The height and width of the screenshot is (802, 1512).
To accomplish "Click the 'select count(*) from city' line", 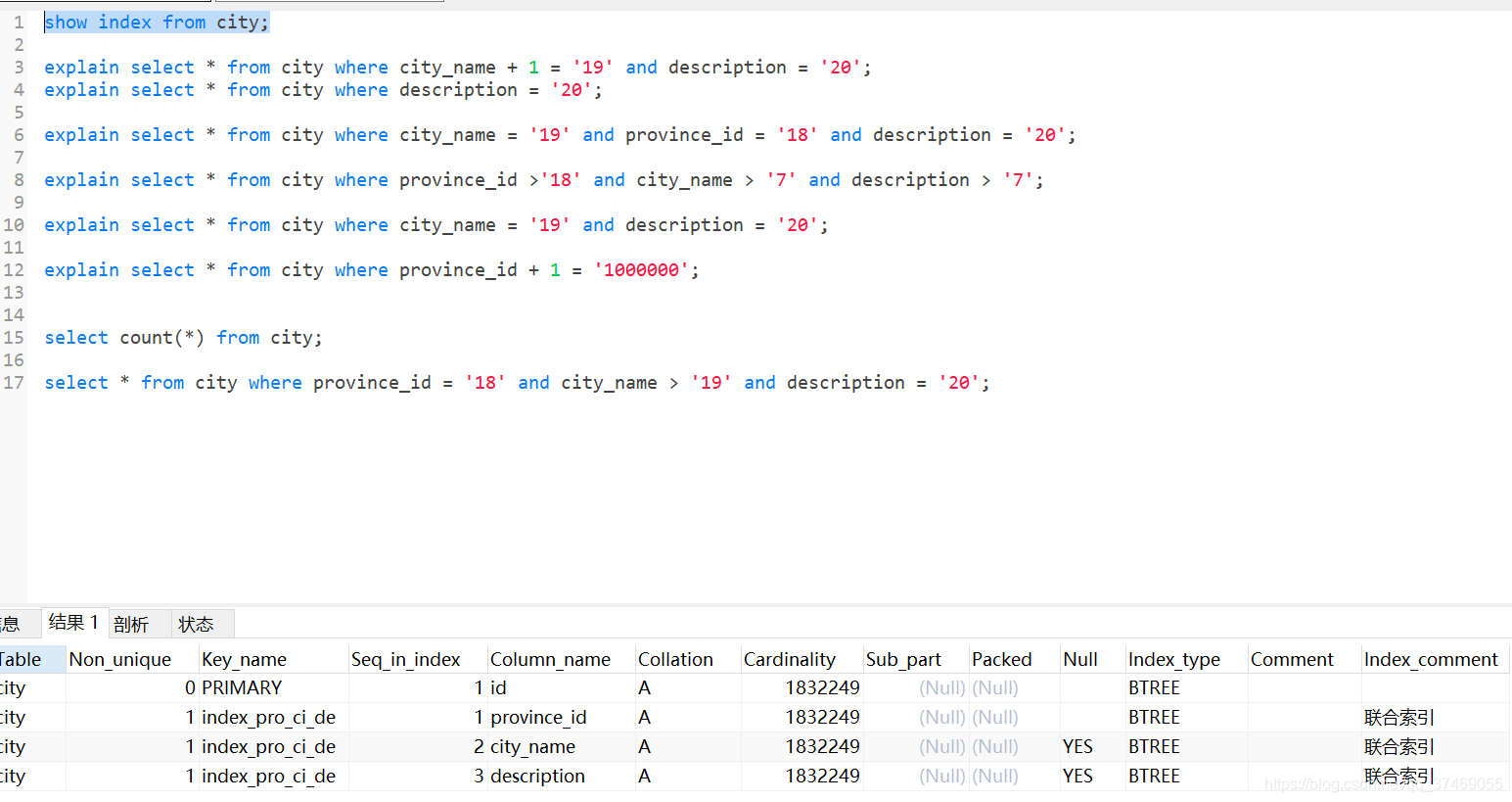I will coord(183,337).
